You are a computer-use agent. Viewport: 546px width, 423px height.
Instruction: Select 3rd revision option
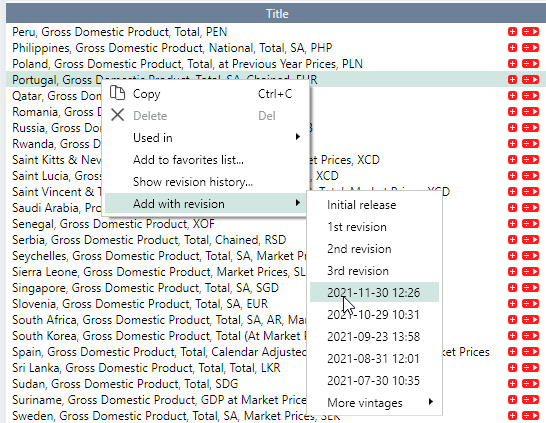pyautogui.click(x=358, y=271)
